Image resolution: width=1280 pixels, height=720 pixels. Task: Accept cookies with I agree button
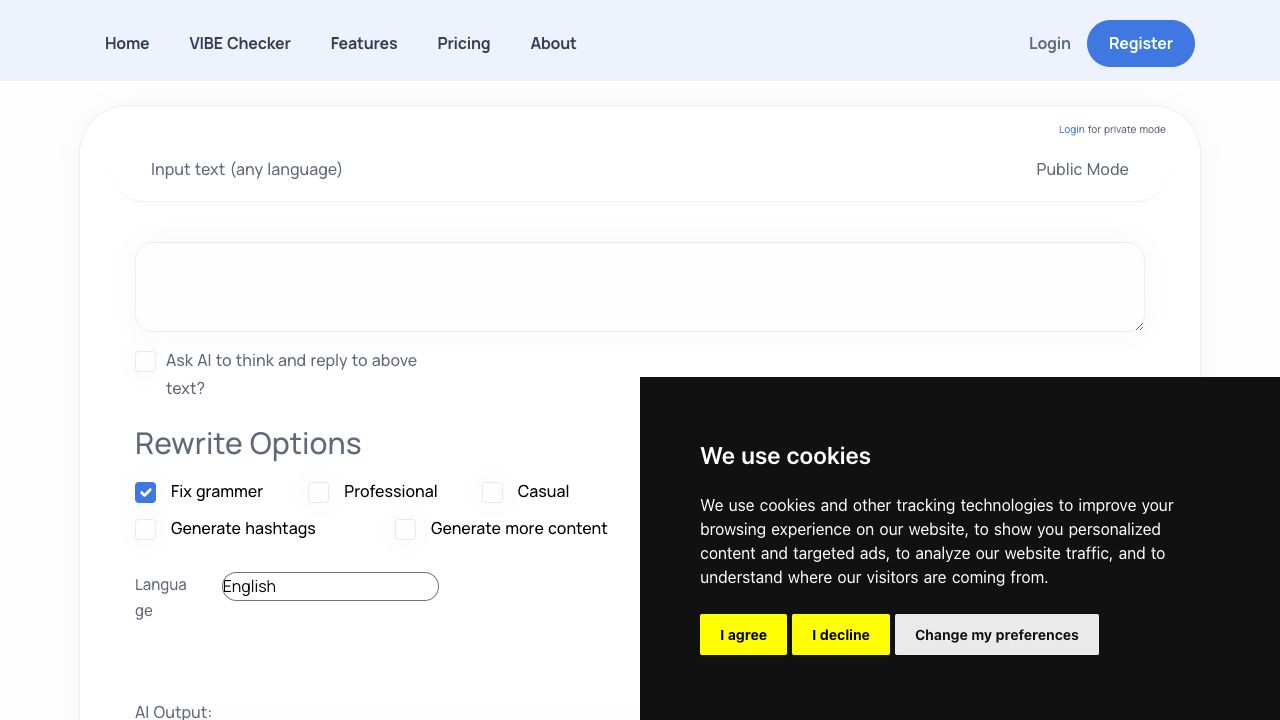743,635
